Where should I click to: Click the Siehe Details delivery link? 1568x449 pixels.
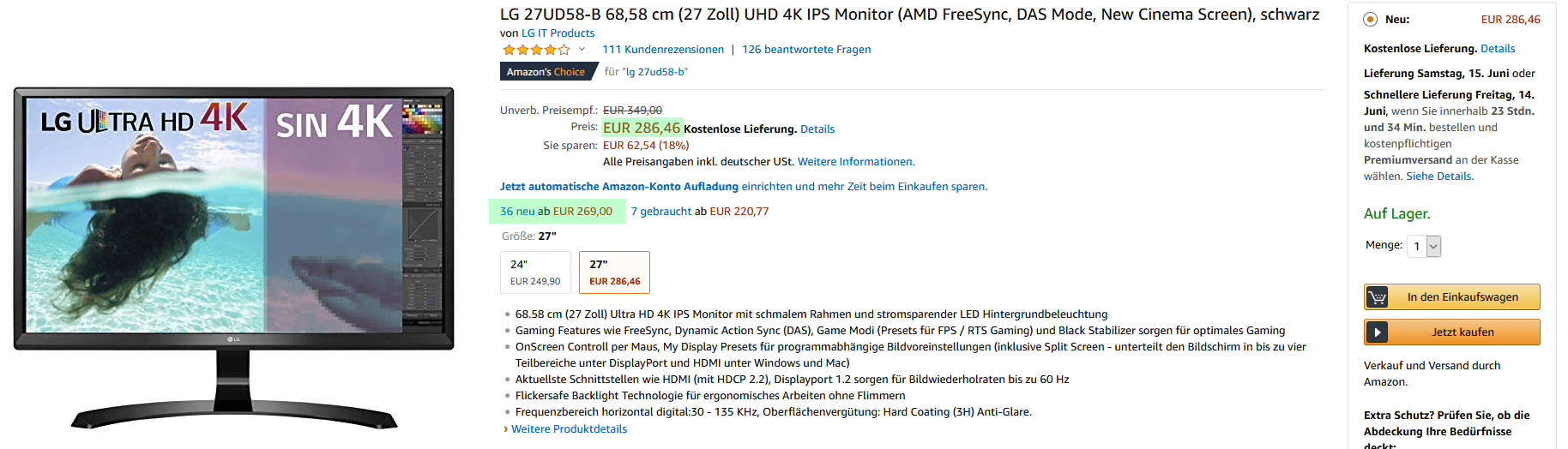pos(1439,177)
